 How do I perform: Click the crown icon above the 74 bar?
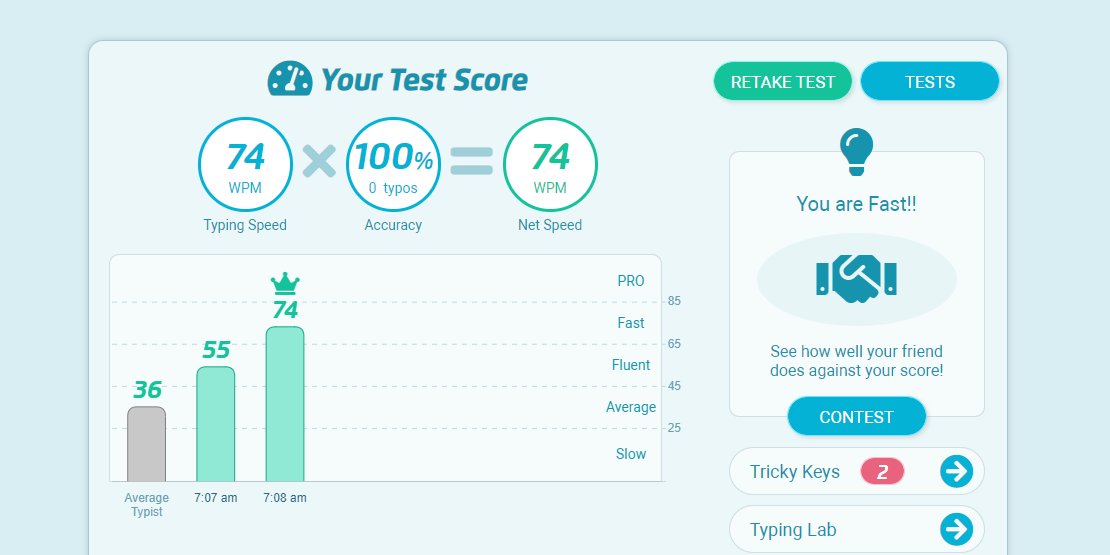point(285,283)
